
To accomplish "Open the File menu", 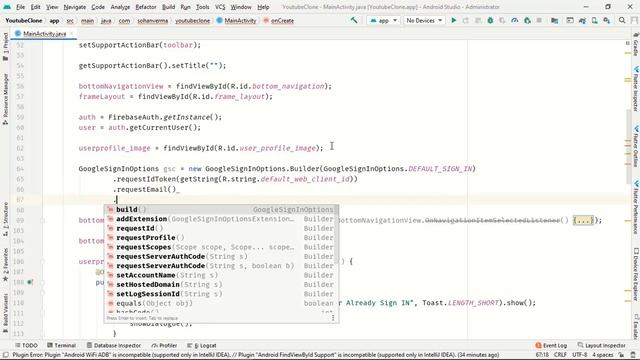I will (x=20, y=7).
